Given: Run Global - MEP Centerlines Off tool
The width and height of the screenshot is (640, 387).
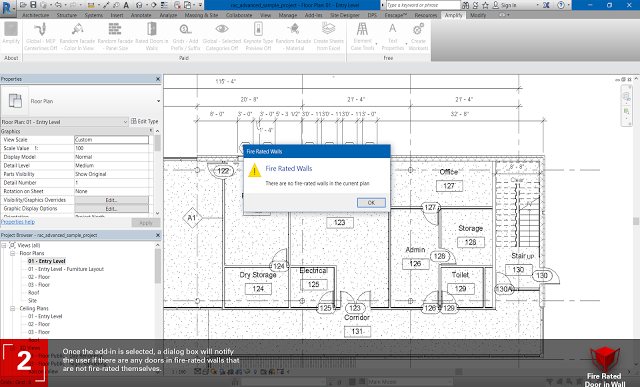Looking at the screenshot, I should tap(40, 37).
